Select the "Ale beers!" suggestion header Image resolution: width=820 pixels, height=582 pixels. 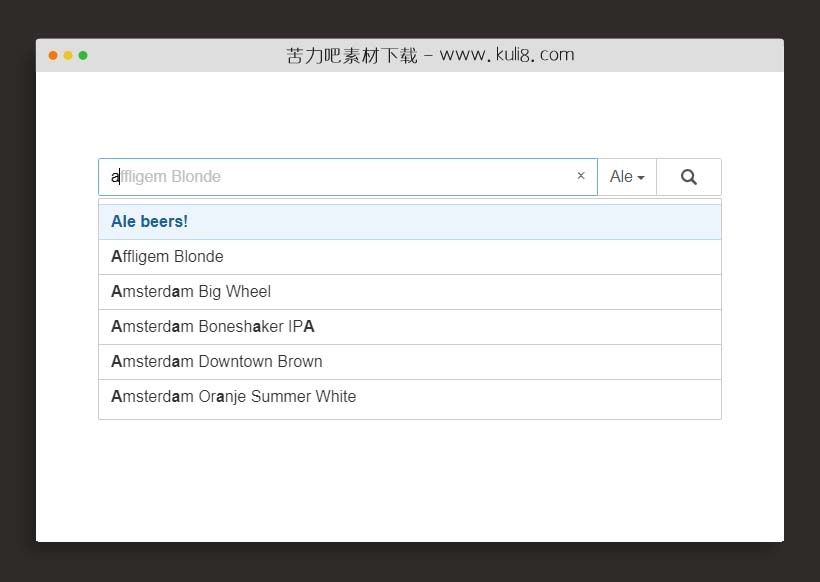150,221
